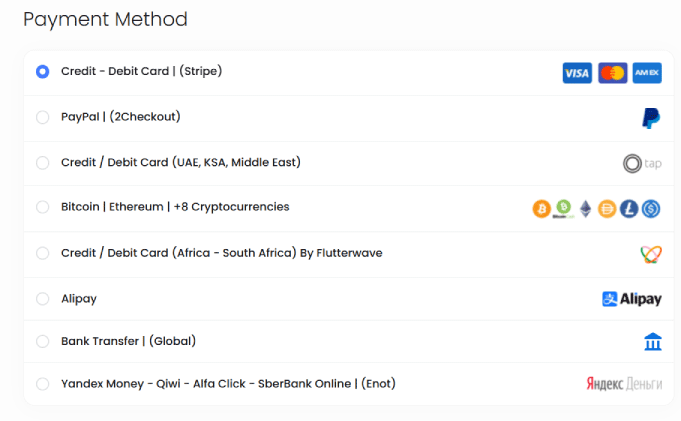
Task: Choose the Bitcoin | Ethereum cryptocurrencies radio option
Action: (x=42, y=207)
